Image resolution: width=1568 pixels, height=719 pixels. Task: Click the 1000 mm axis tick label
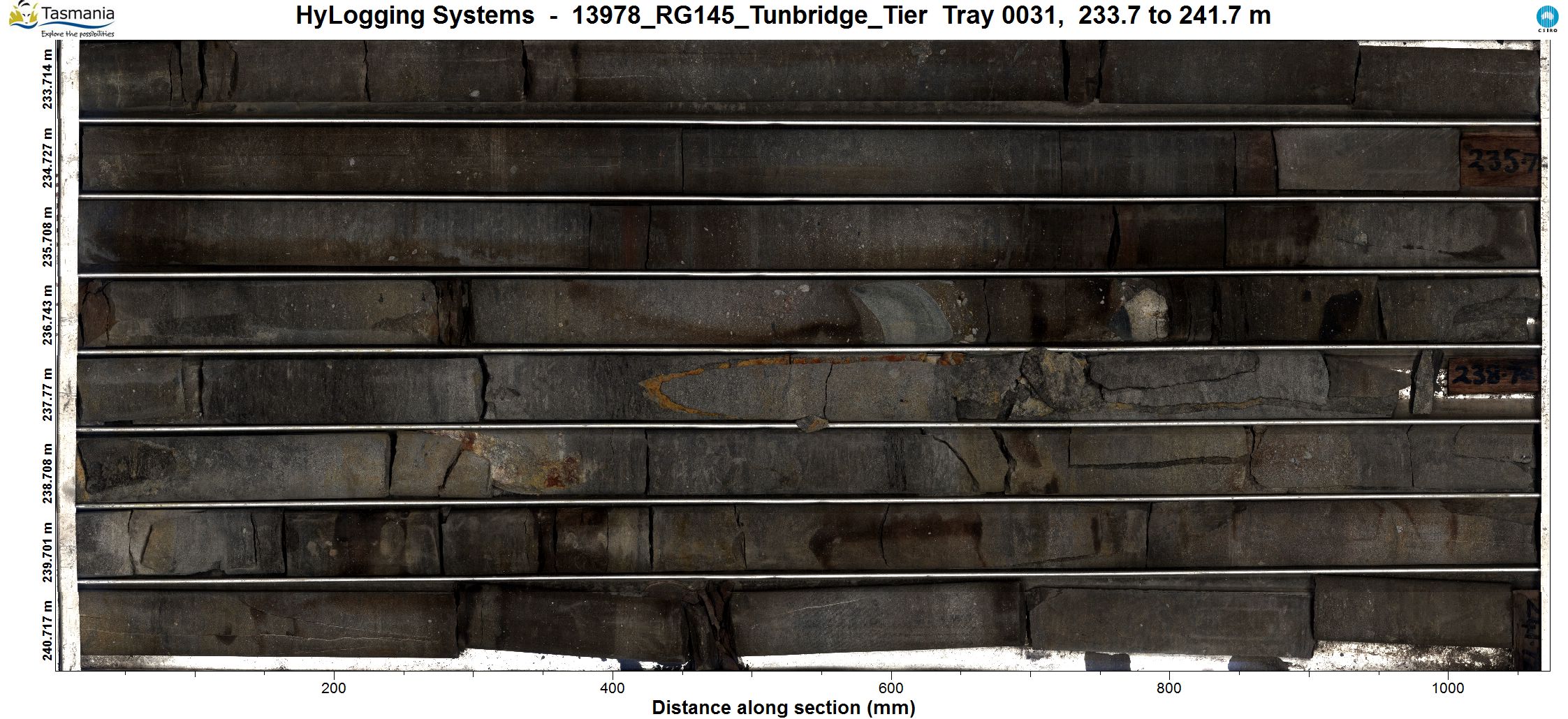(1447, 688)
